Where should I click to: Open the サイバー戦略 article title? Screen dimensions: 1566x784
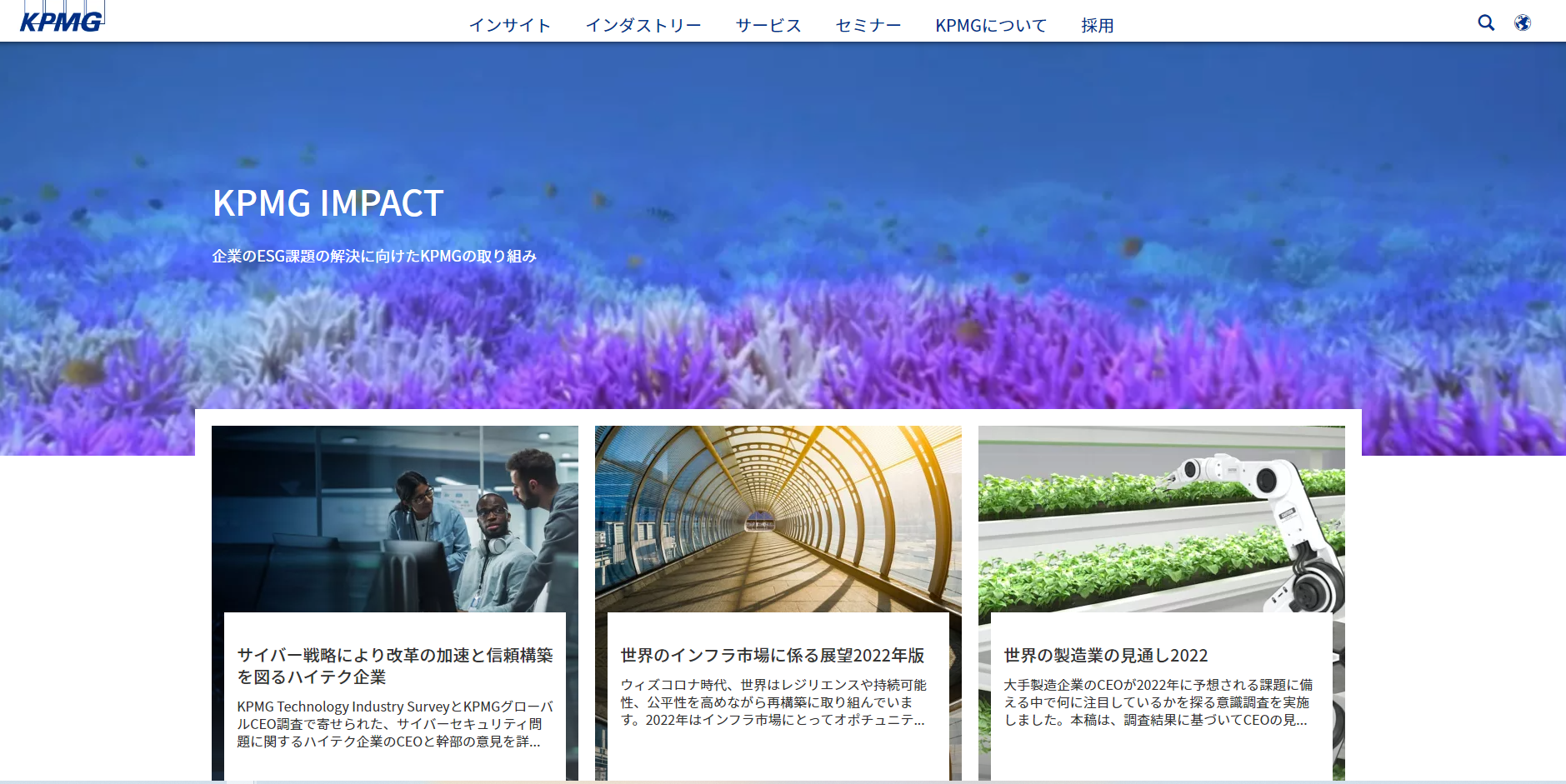point(394,666)
